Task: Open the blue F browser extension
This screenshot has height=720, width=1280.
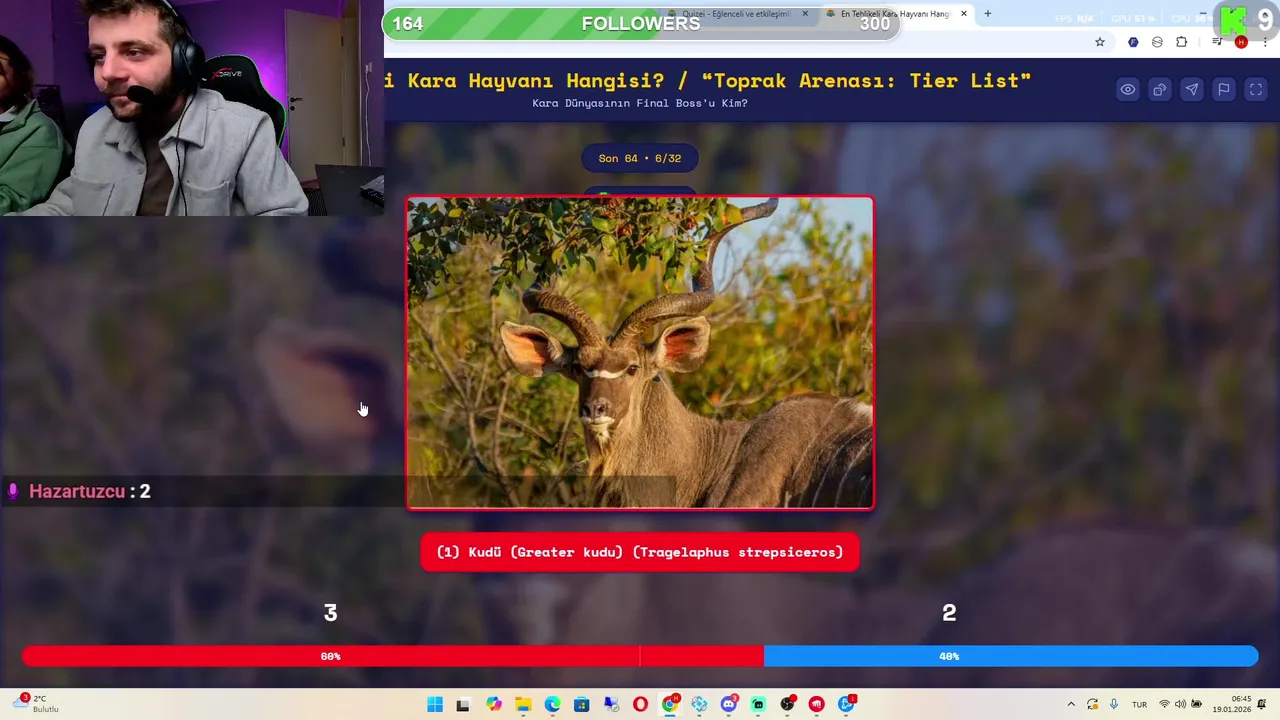Action: coord(1133,42)
